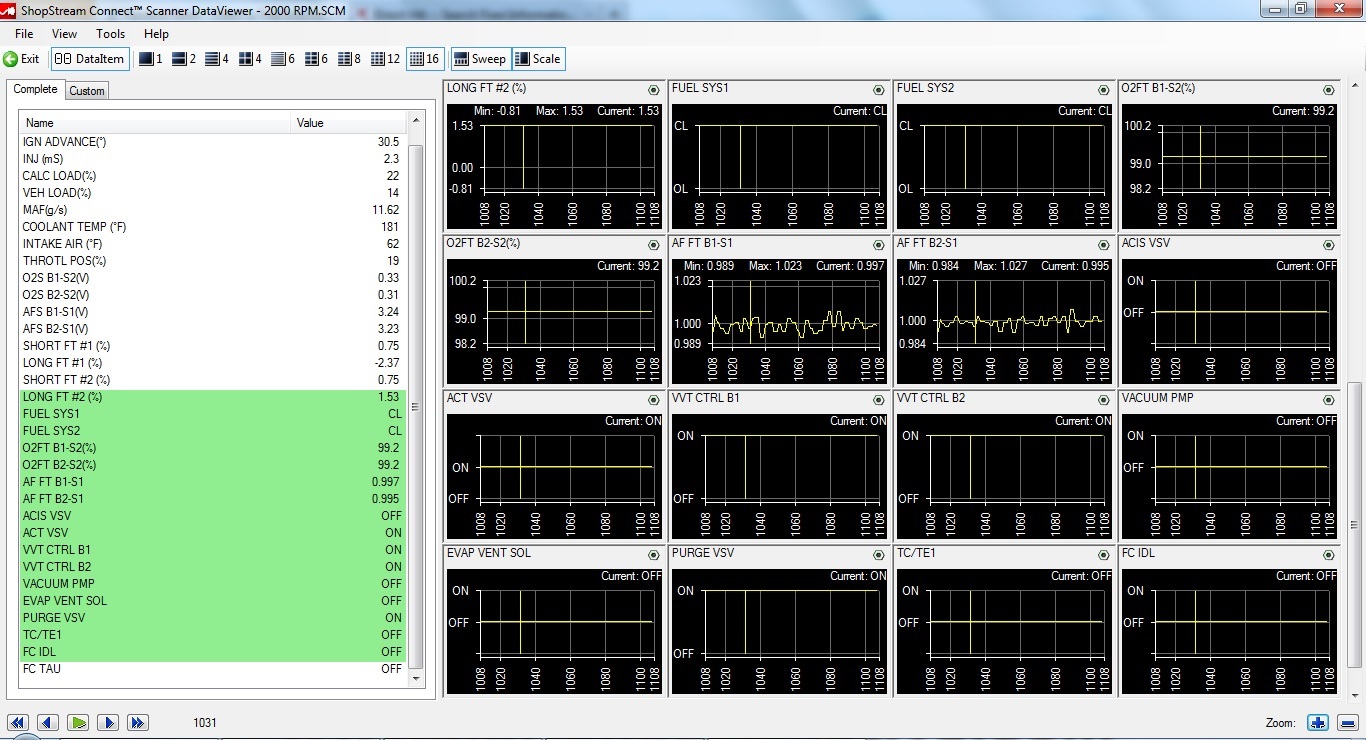Toggle the ACT VSV graph option button
Image resolution: width=1366 pixels, height=740 pixels.
point(654,400)
